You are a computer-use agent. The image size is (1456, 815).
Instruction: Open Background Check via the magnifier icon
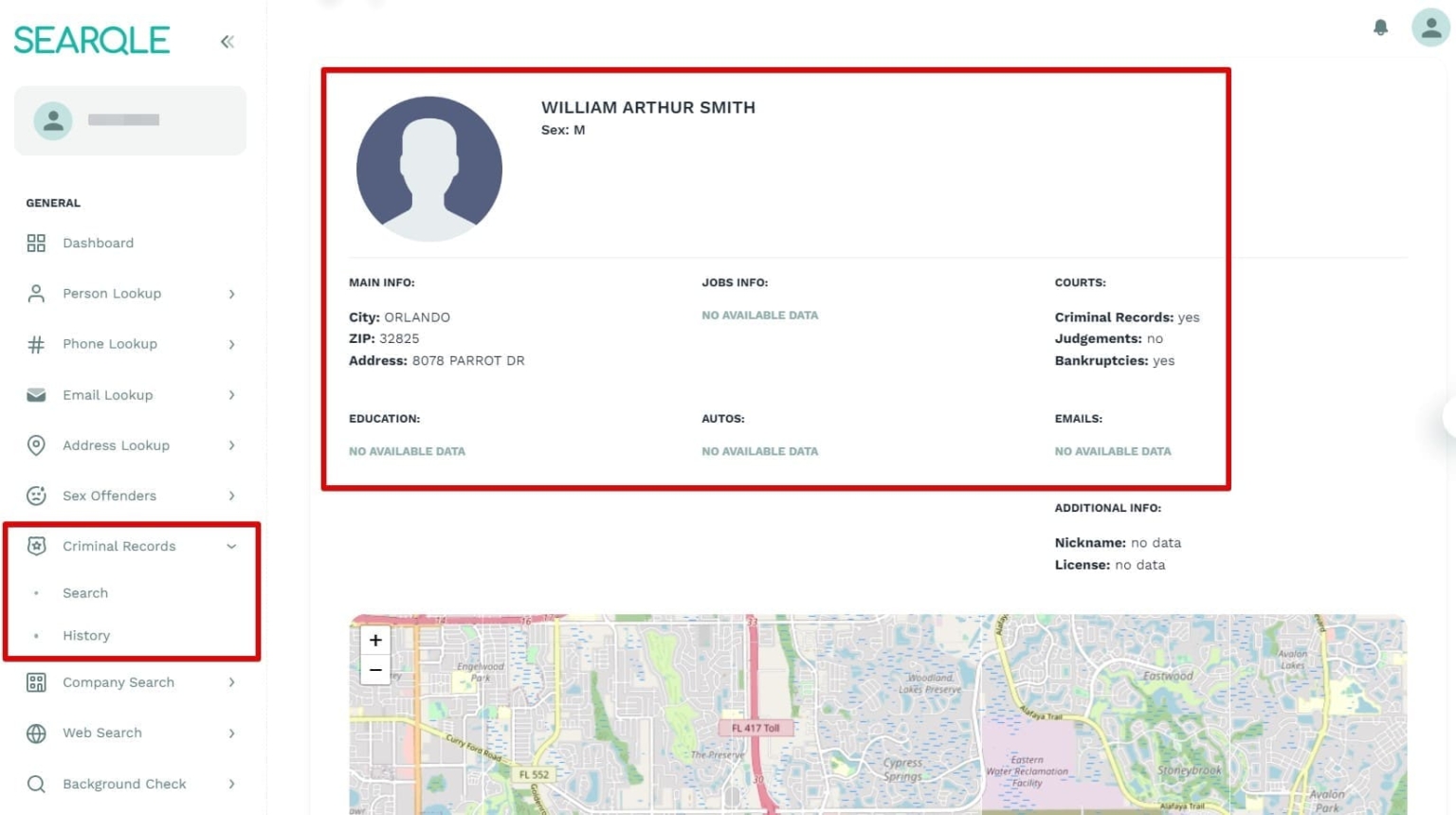pos(36,784)
